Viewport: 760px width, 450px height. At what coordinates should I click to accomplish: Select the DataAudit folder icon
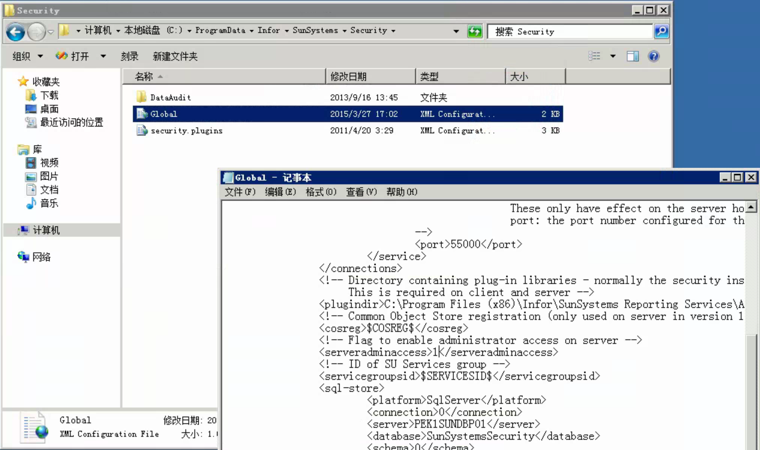141,98
